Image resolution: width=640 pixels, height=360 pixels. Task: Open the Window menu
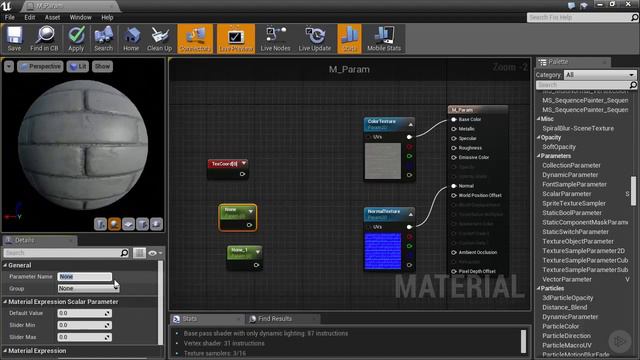click(x=80, y=18)
